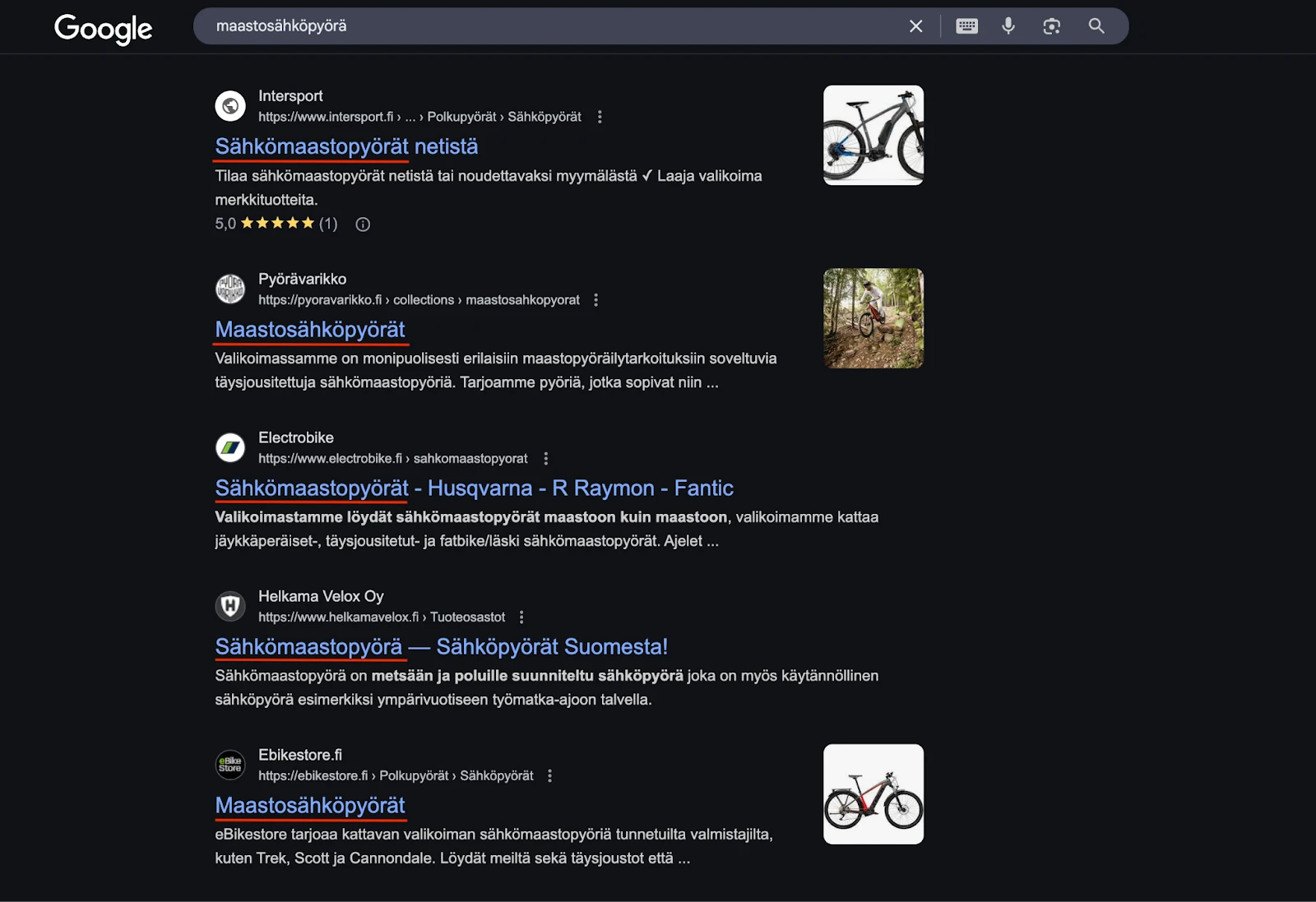1316x902 pixels.
Task: Click the Helkama Velox shield favicon
Action: point(230,607)
